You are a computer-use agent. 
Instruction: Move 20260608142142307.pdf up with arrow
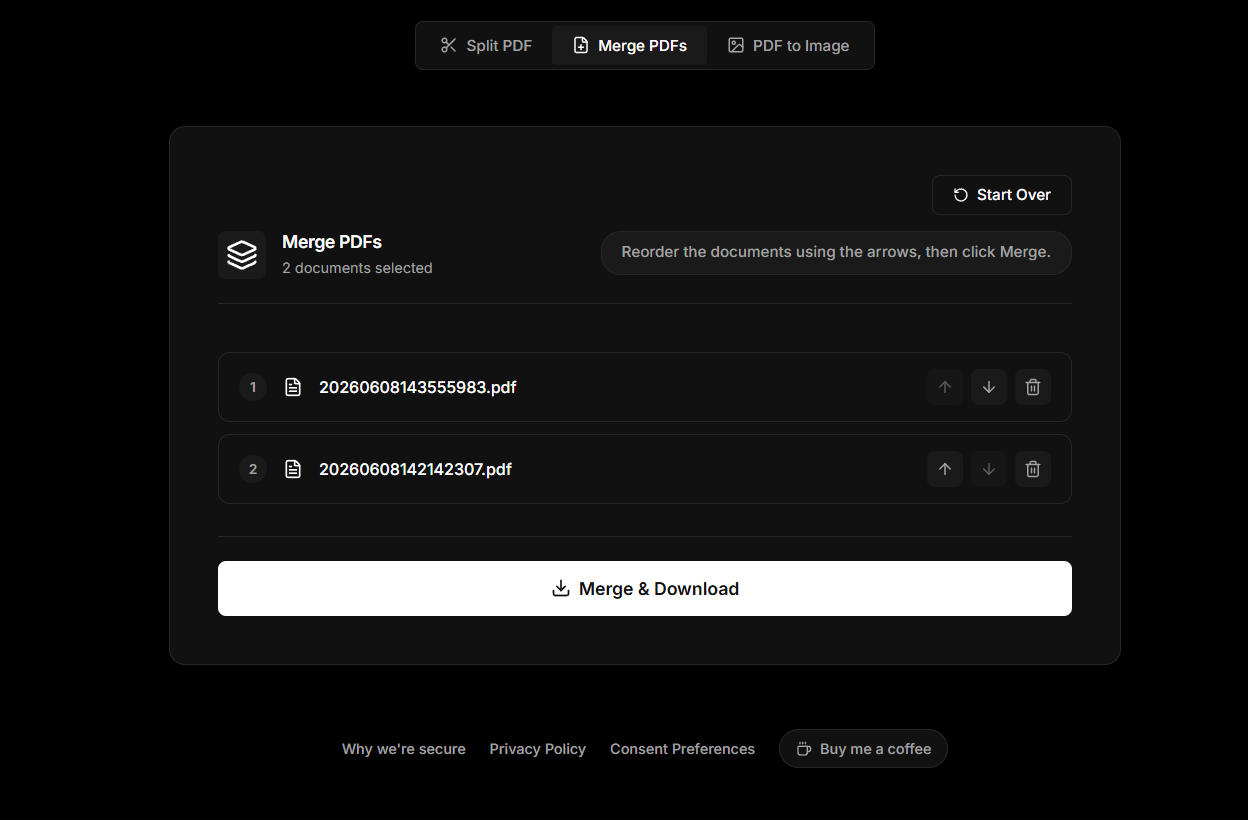[x=945, y=469]
